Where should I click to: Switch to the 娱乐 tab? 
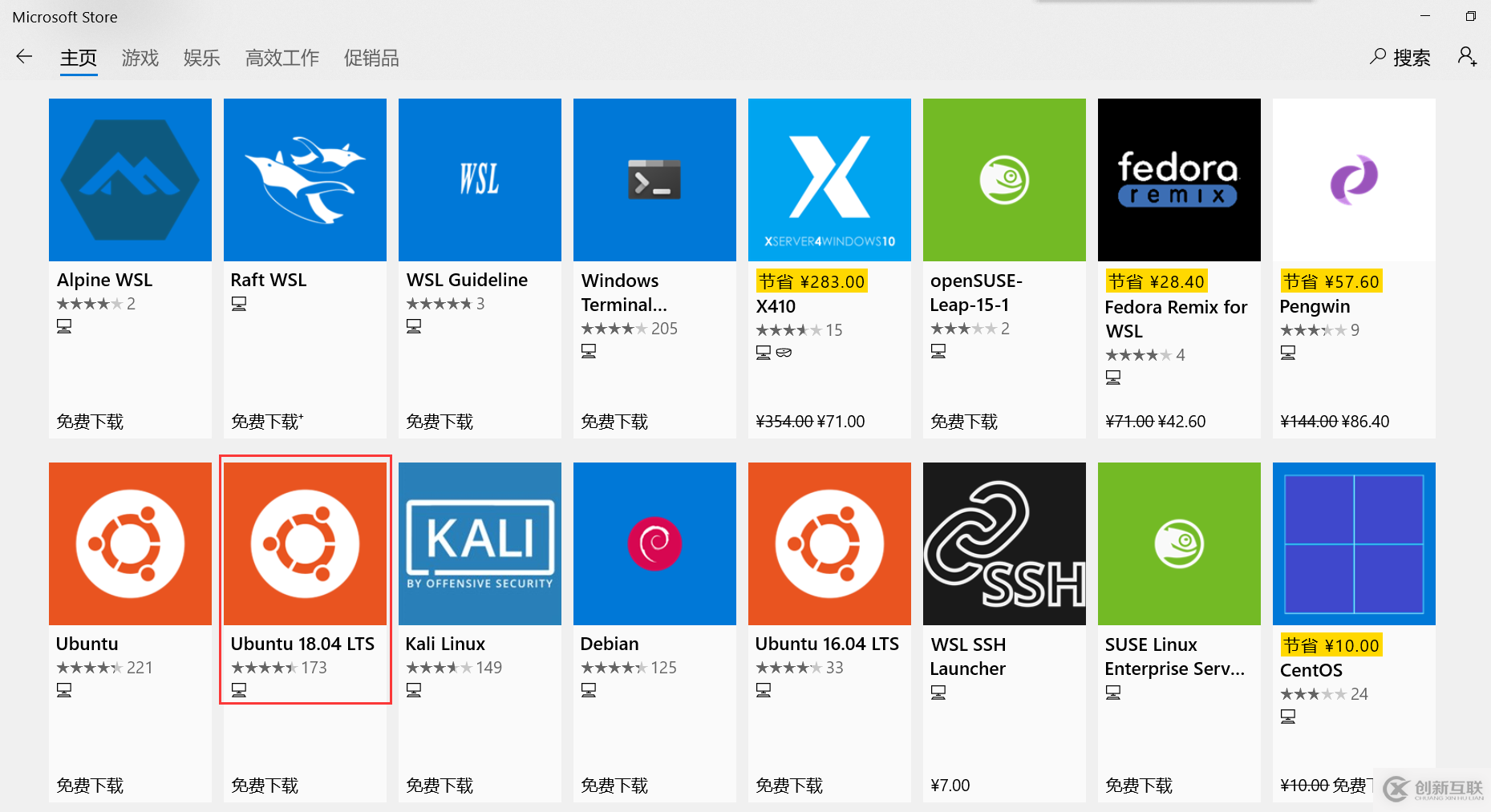[x=202, y=58]
